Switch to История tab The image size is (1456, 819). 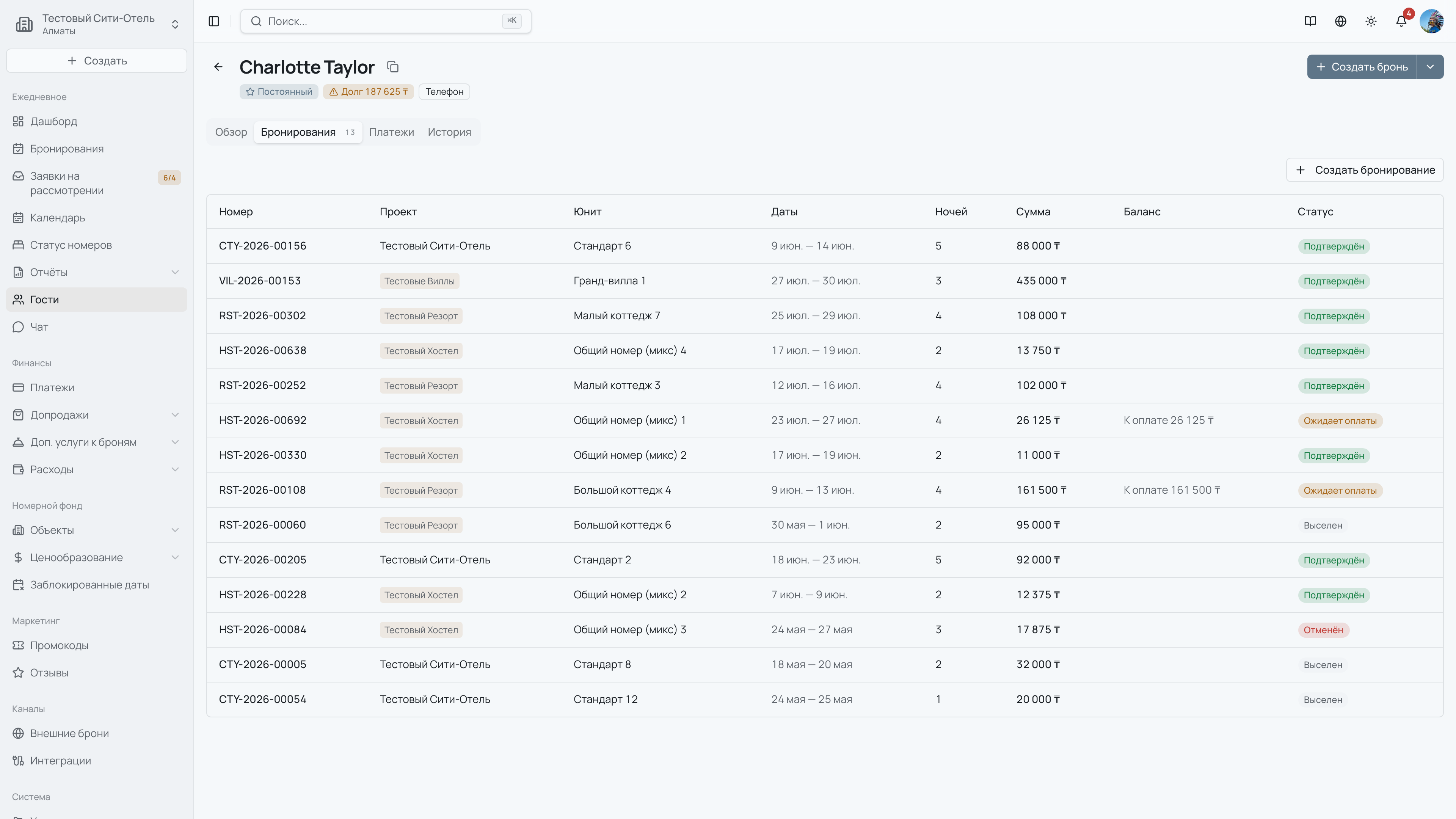tap(449, 132)
